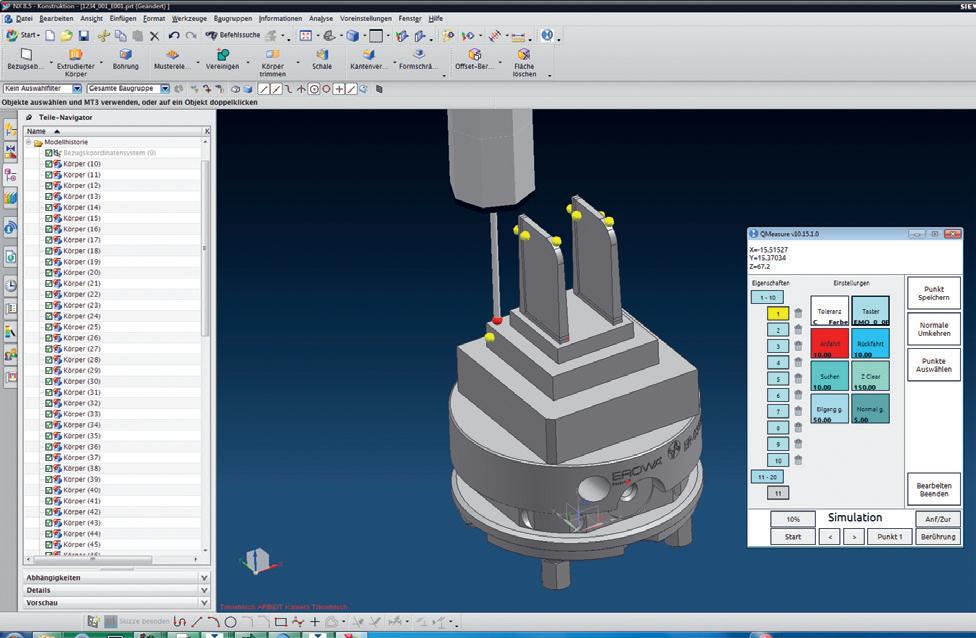Delete point 3 with its trash icon
The width and height of the screenshot is (976, 638).
click(x=798, y=346)
